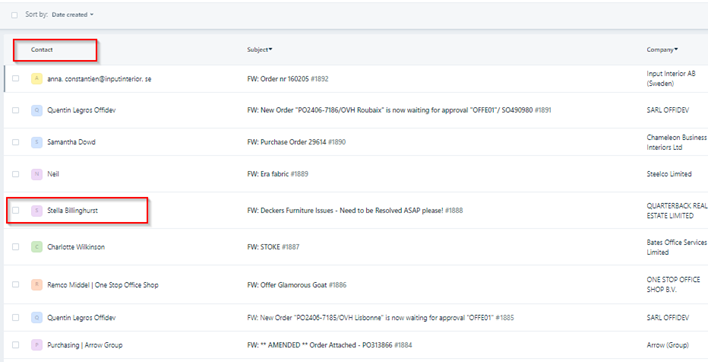Tick Stella Billinghurst's checkbox
This screenshot has height=362, width=708.
[x=16, y=210]
